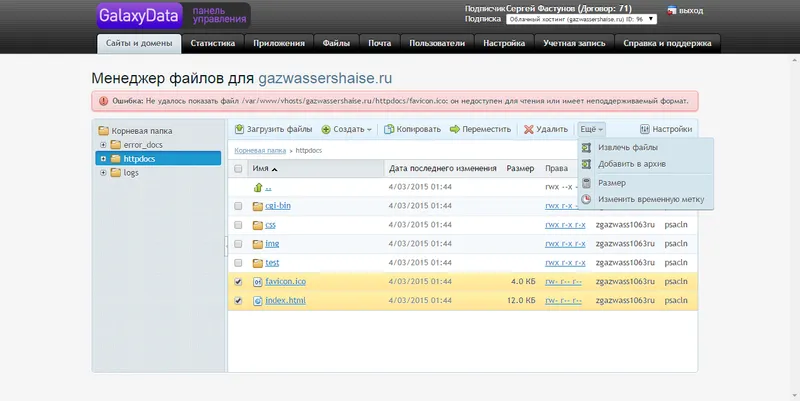The image size is (800, 401).
Task: Click the error_docs folder icon in tree
Action: coord(116,145)
